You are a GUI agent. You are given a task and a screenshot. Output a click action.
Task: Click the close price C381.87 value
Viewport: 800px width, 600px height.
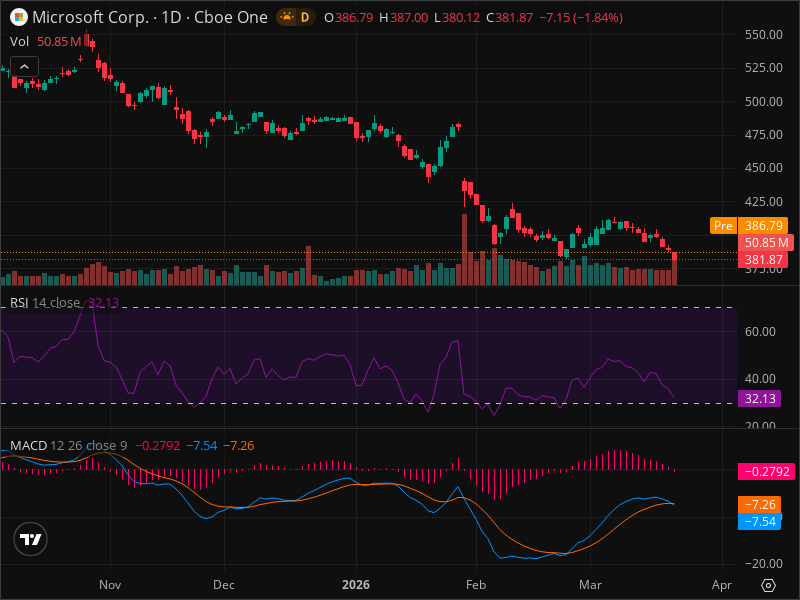[x=509, y=17]
